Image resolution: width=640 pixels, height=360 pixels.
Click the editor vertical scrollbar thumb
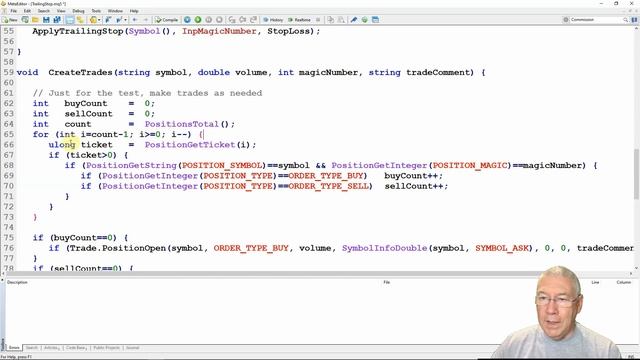coord(636,173)
